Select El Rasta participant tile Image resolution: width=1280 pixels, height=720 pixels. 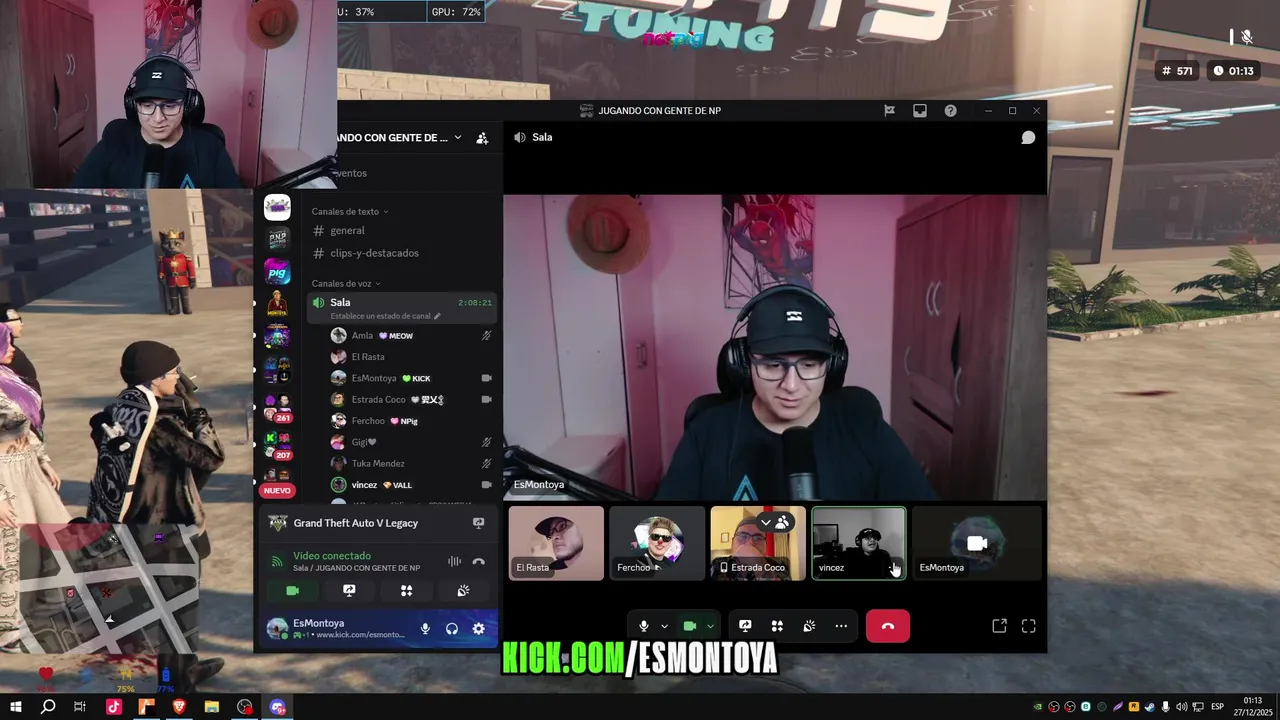coord(556,543)
